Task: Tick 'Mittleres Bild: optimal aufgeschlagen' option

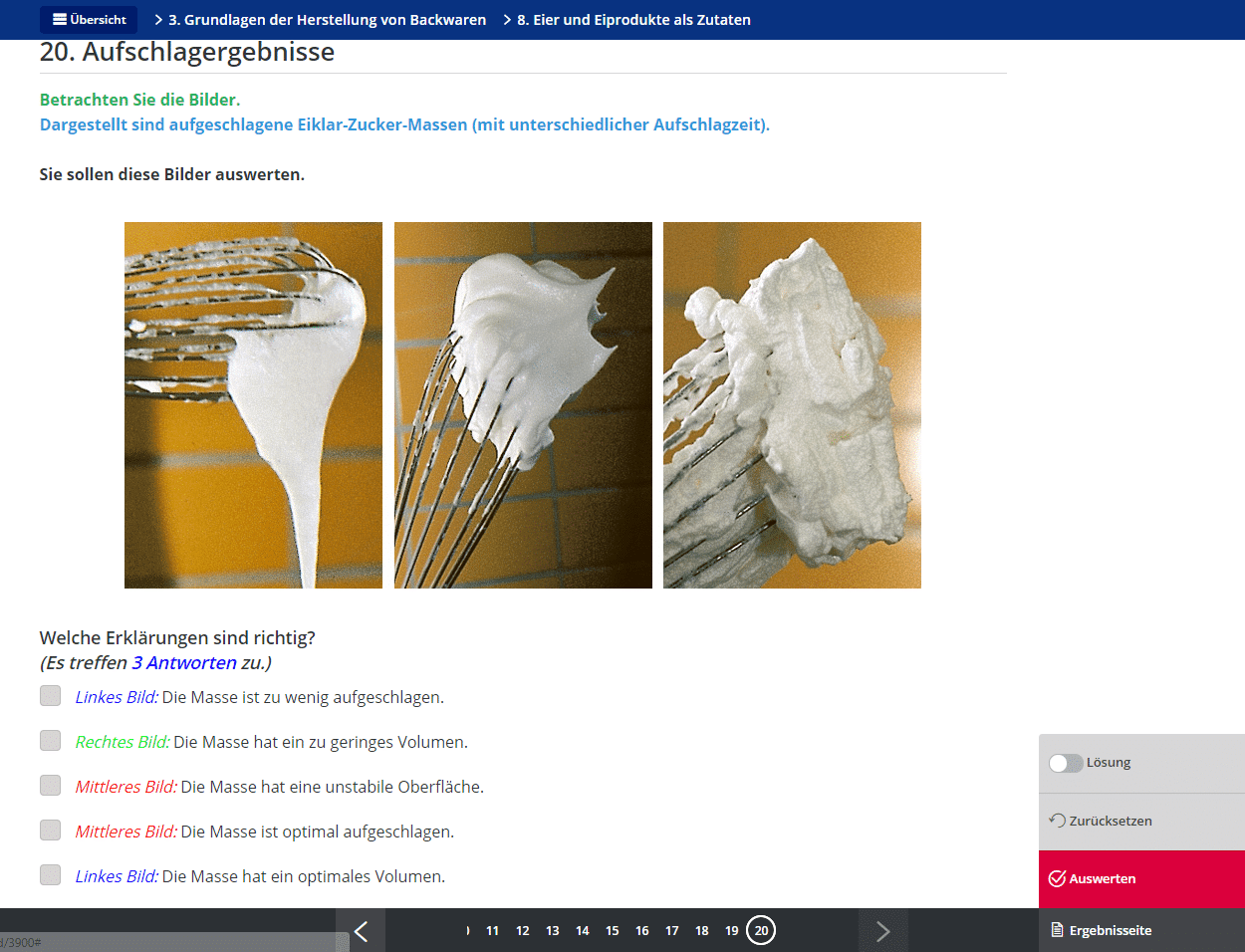Action: (51, 831)
